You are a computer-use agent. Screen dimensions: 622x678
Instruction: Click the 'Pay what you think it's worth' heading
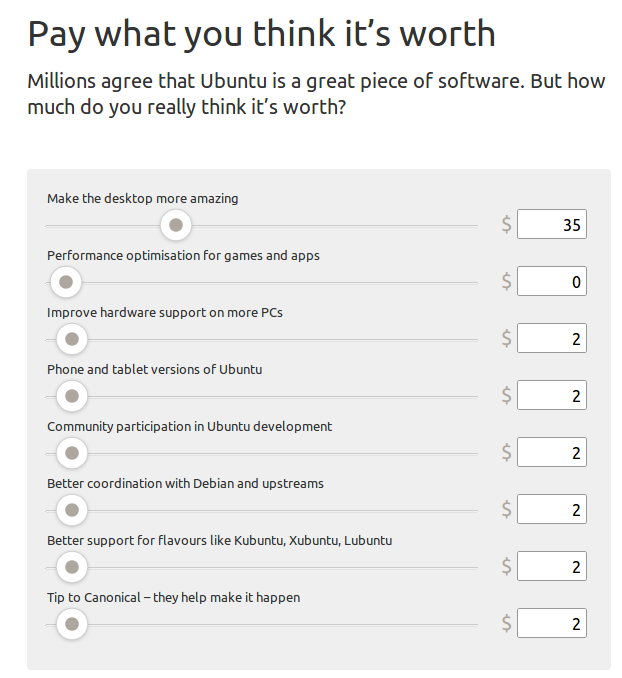click(261, 34)
